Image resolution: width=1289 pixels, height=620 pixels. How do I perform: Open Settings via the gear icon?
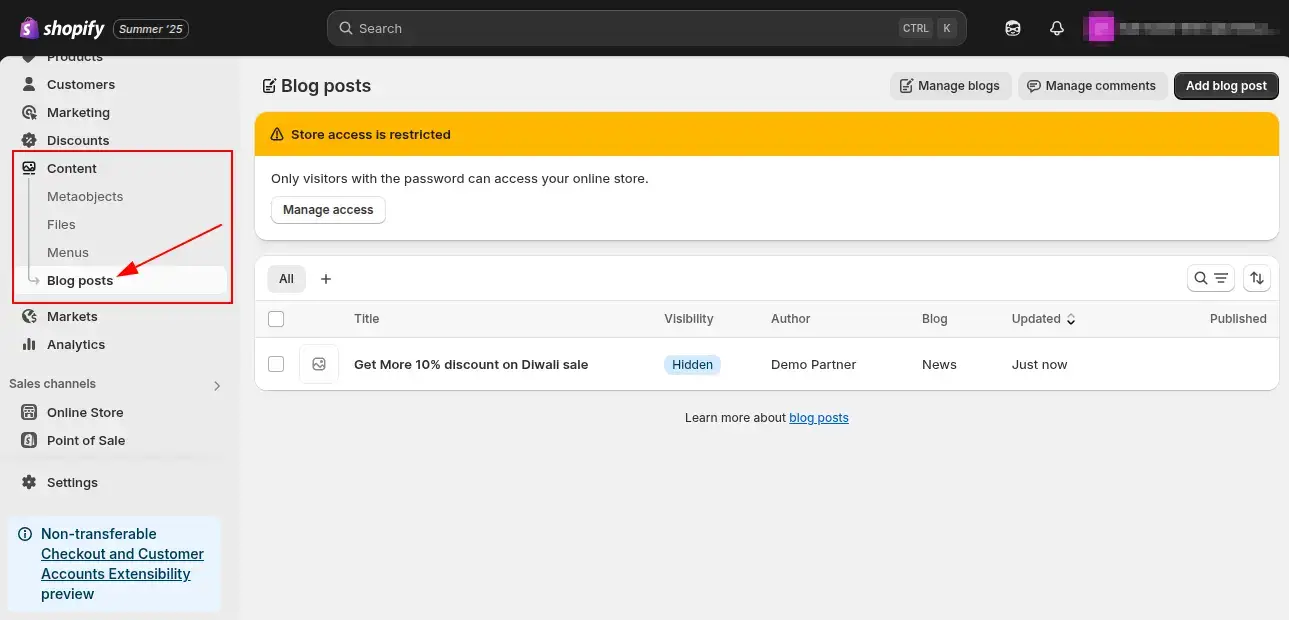coord(29,482)
